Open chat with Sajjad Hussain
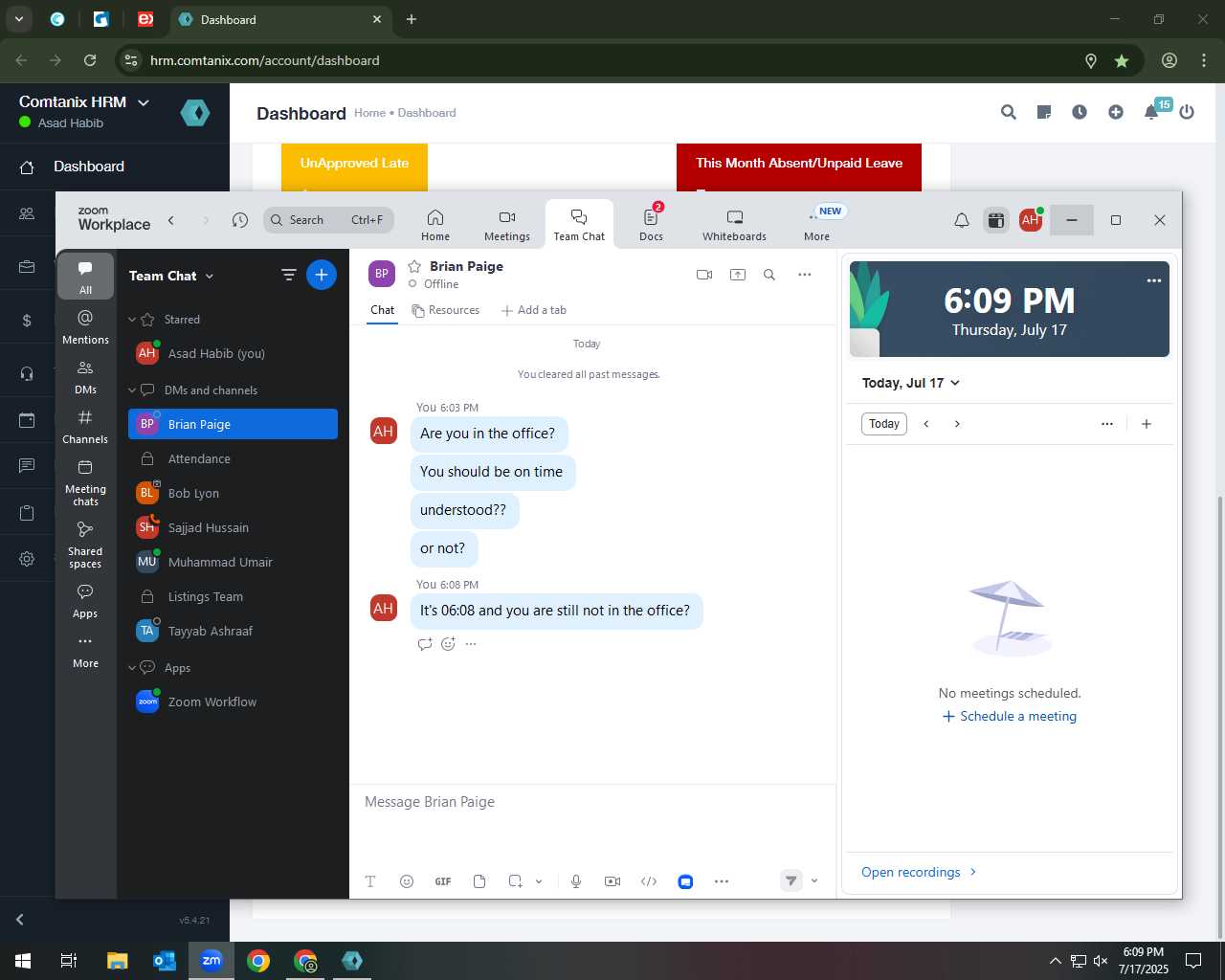Image resolution: width=1225 pixels, height=980 pixels. 233,528
